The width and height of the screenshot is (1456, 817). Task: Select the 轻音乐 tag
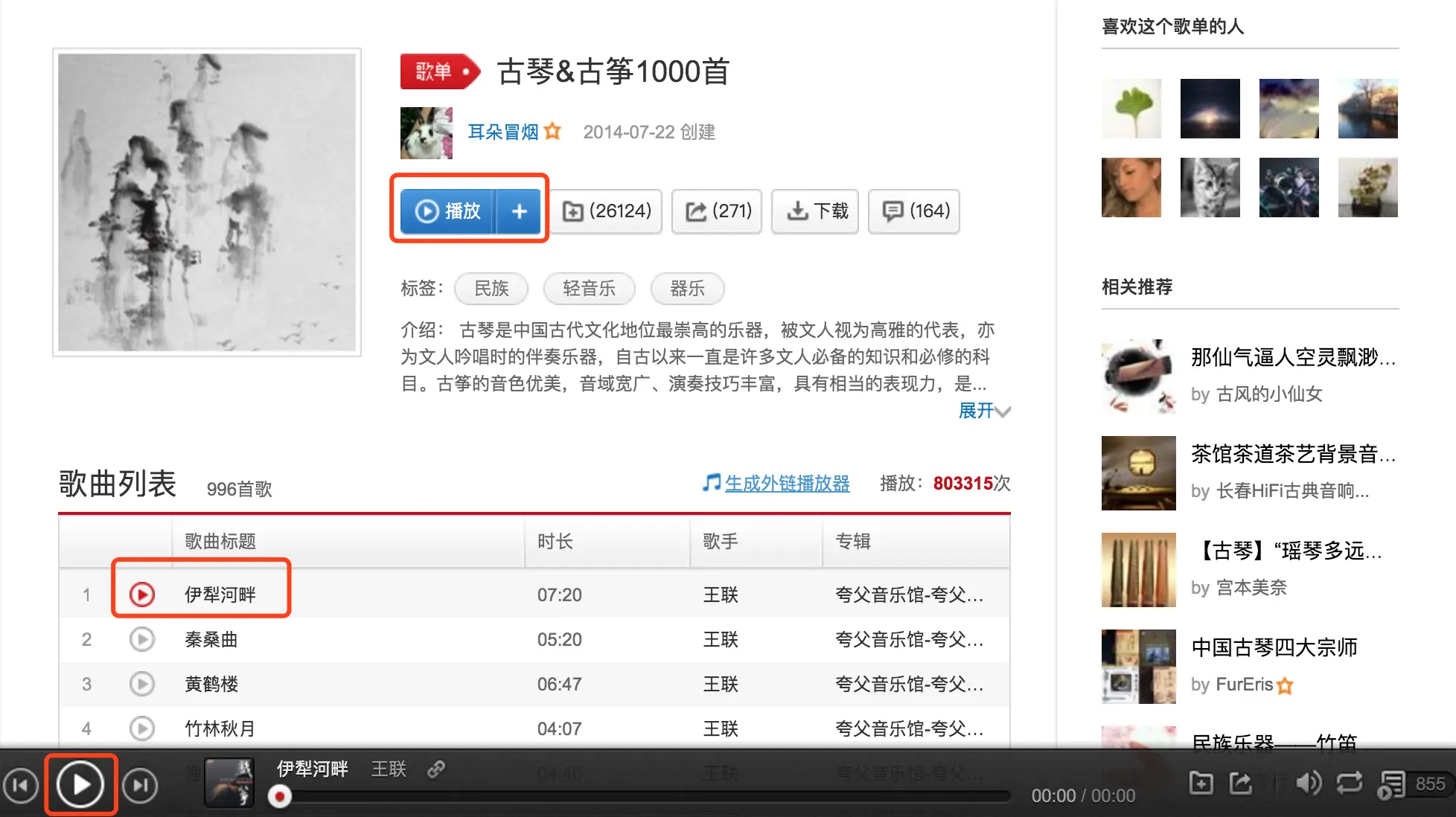pyautogui.click(x=589, y=289)
